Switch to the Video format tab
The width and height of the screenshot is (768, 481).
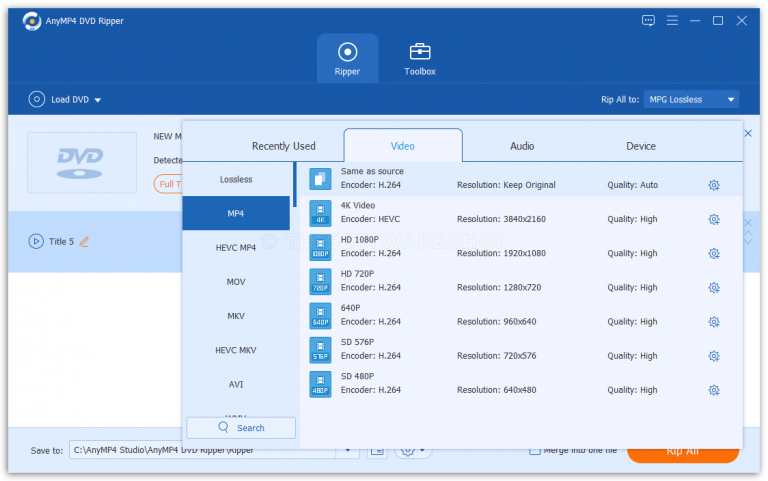pos(403,146)
